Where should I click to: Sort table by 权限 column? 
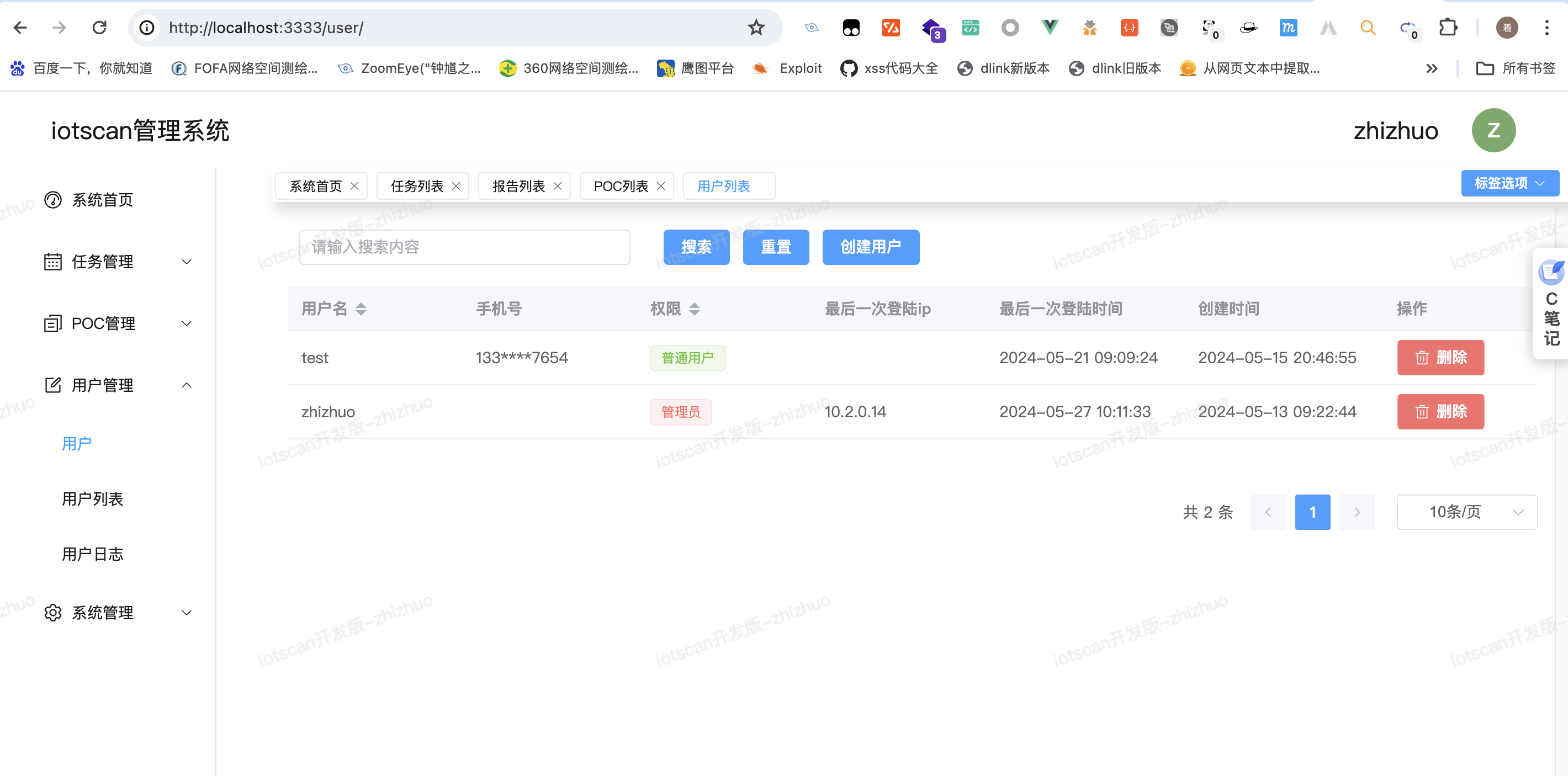click(x=695, y=309)
